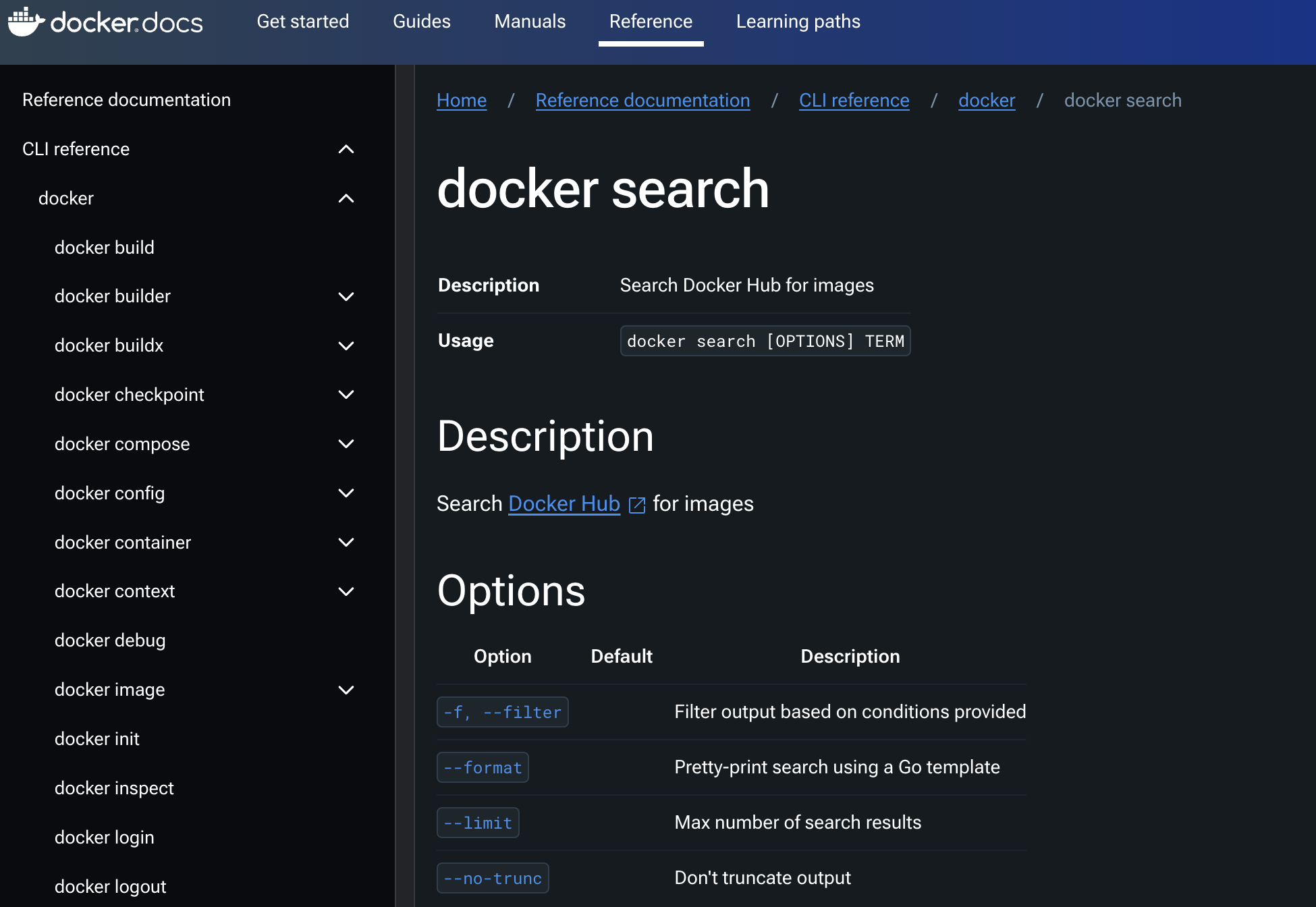Click the Option column header
Screen dimensions: 1316x907
tap(503, 657)
